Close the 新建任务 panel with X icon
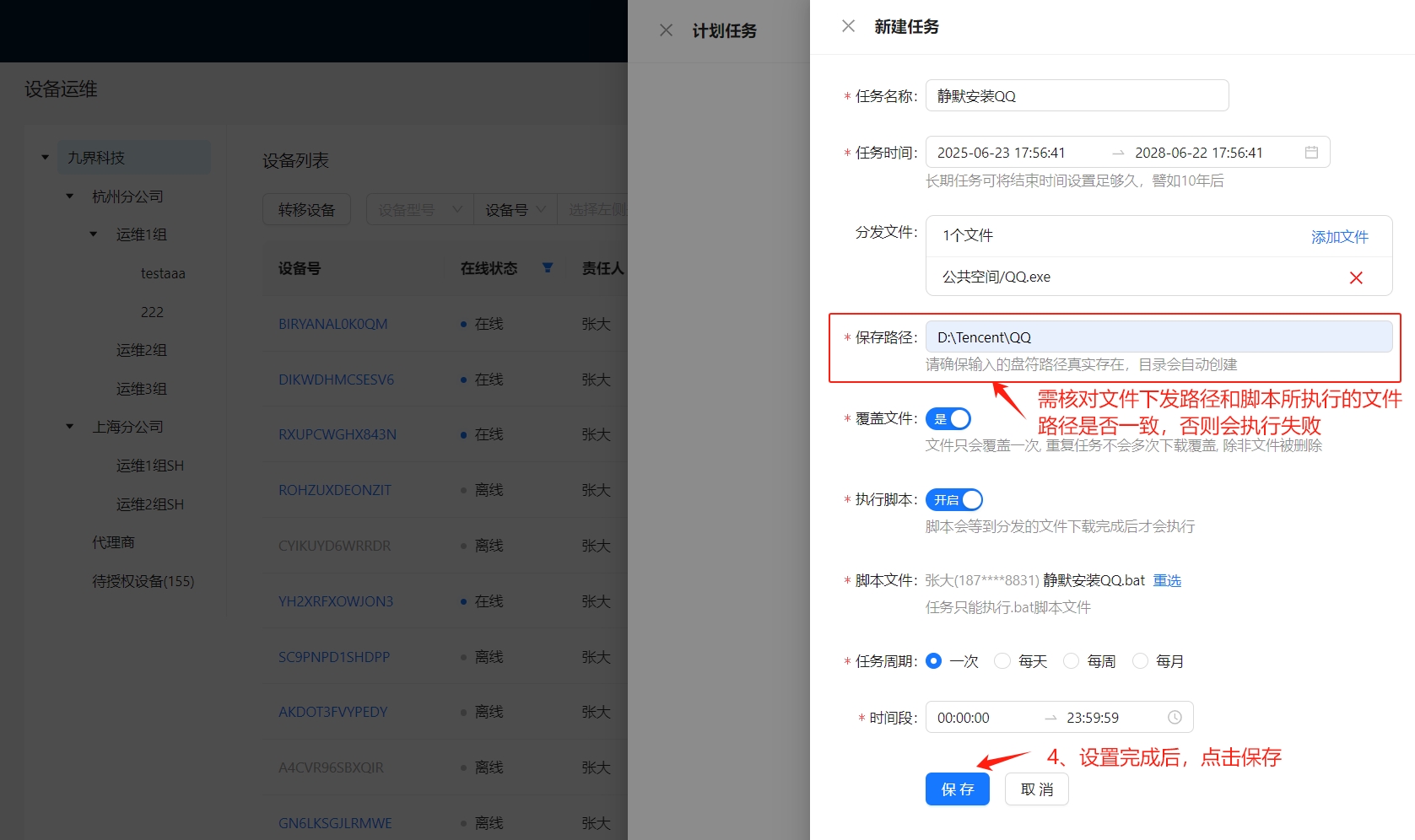The width and height of the screenshot is (1415, 840). [848, 26]
